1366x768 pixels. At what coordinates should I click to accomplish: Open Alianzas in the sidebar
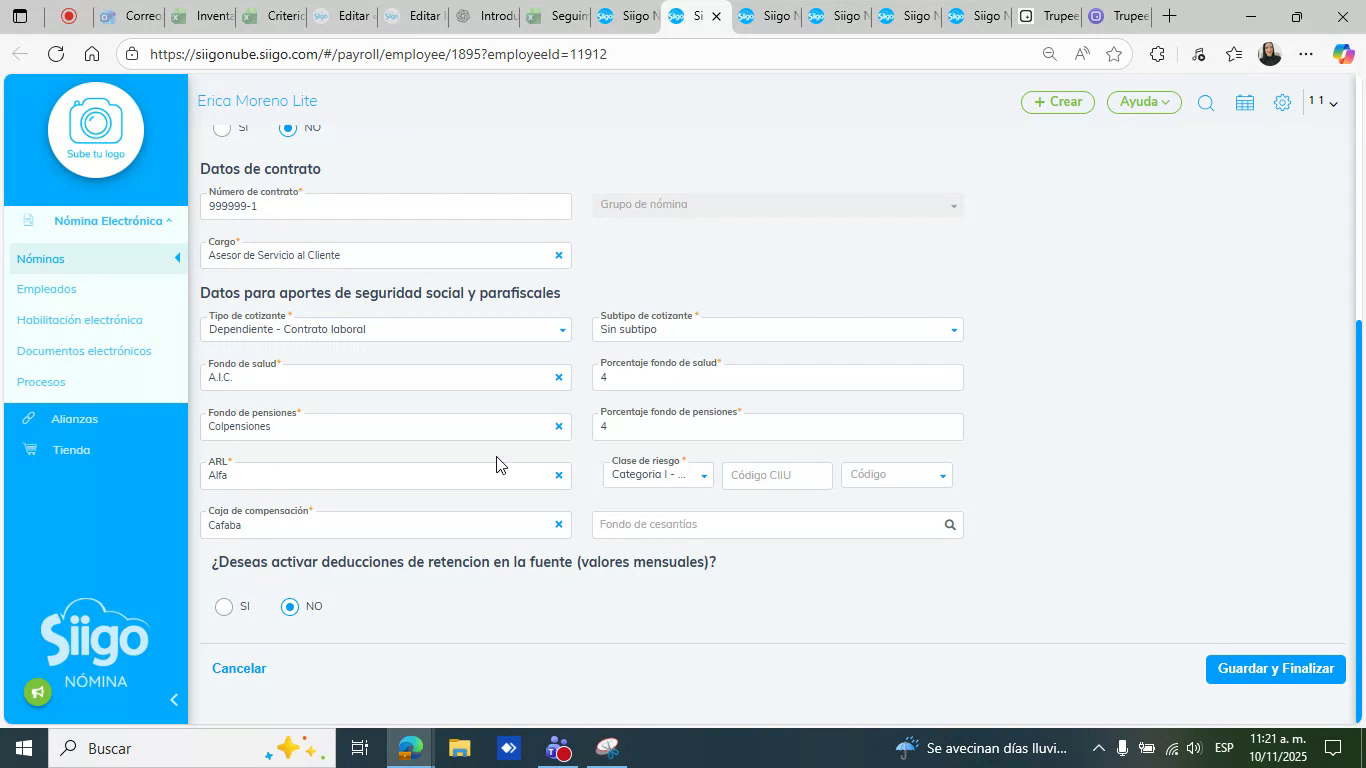coord(74,419)
